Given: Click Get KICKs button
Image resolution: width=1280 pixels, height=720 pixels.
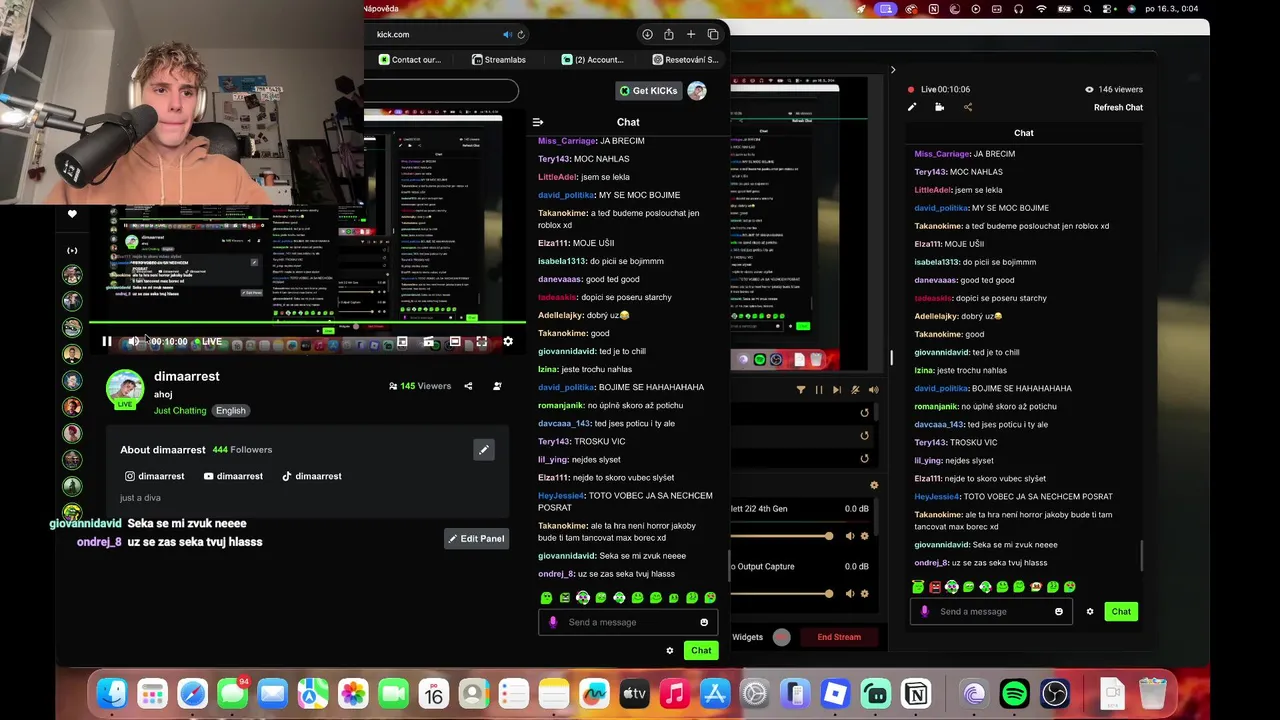Looking at the screenshot, I should coord(648,91).
